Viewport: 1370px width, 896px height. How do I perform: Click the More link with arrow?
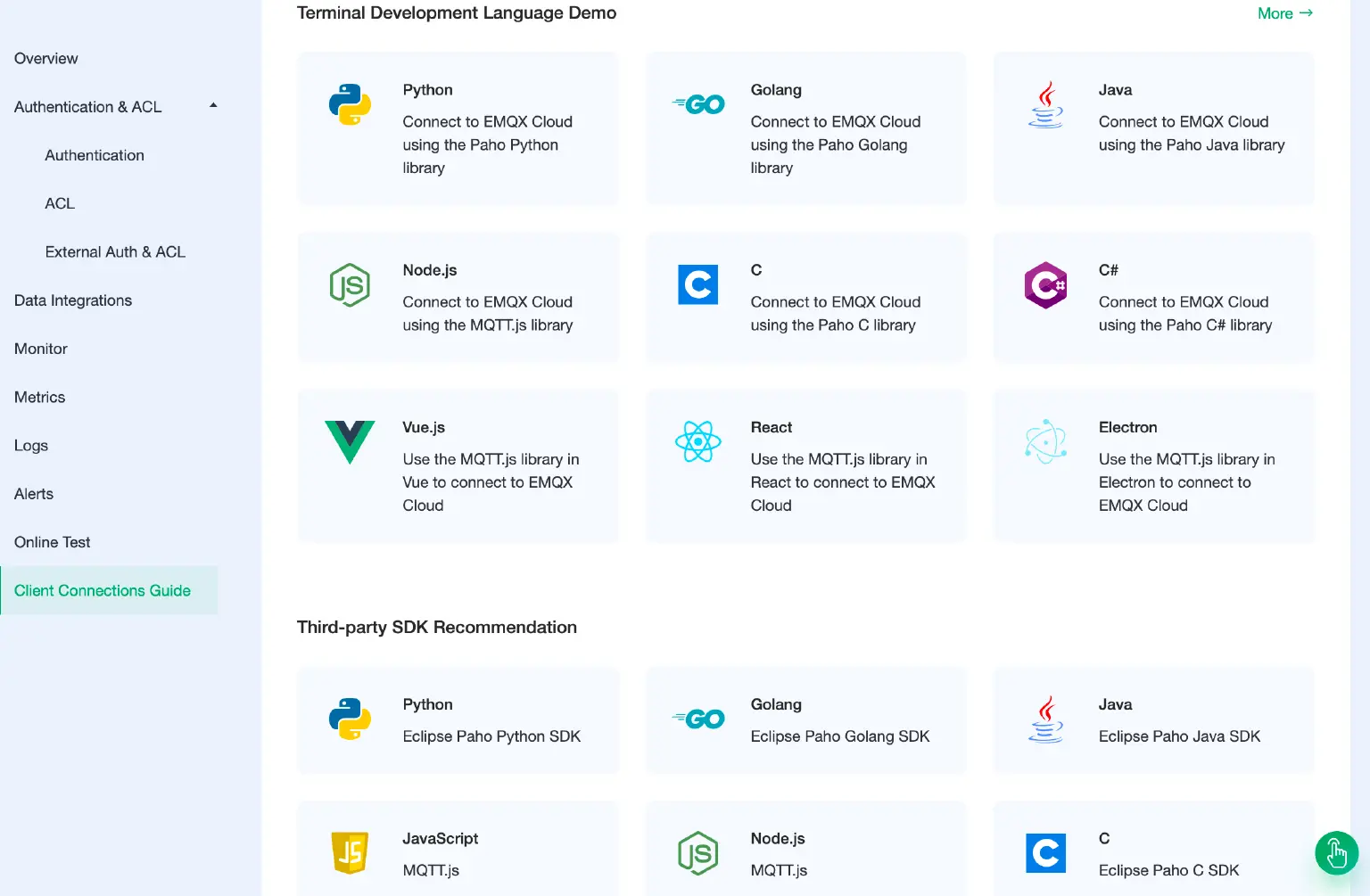[1284, 13]
